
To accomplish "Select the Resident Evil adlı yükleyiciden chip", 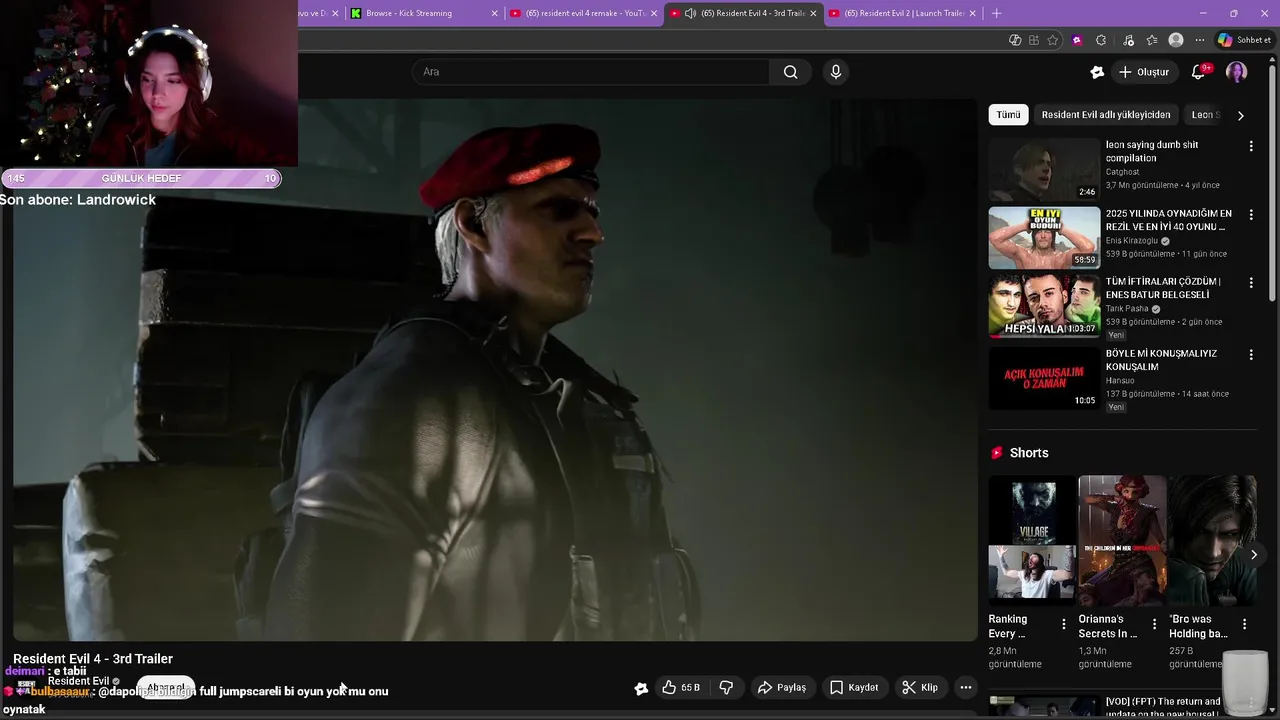I will click(1105, 115).
